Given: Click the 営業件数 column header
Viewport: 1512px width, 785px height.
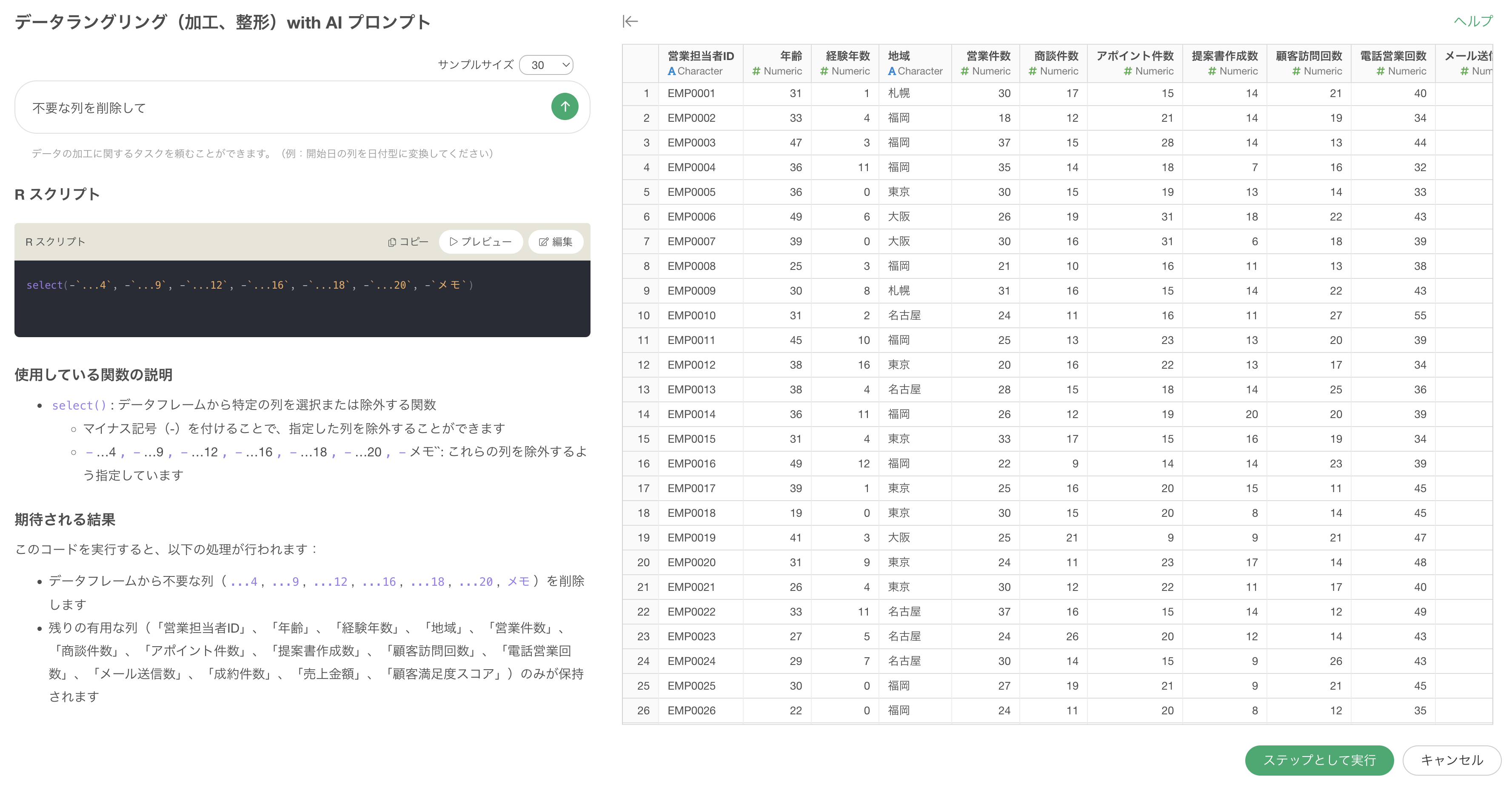Looking at the screenshot, I should tap(988, 56).
